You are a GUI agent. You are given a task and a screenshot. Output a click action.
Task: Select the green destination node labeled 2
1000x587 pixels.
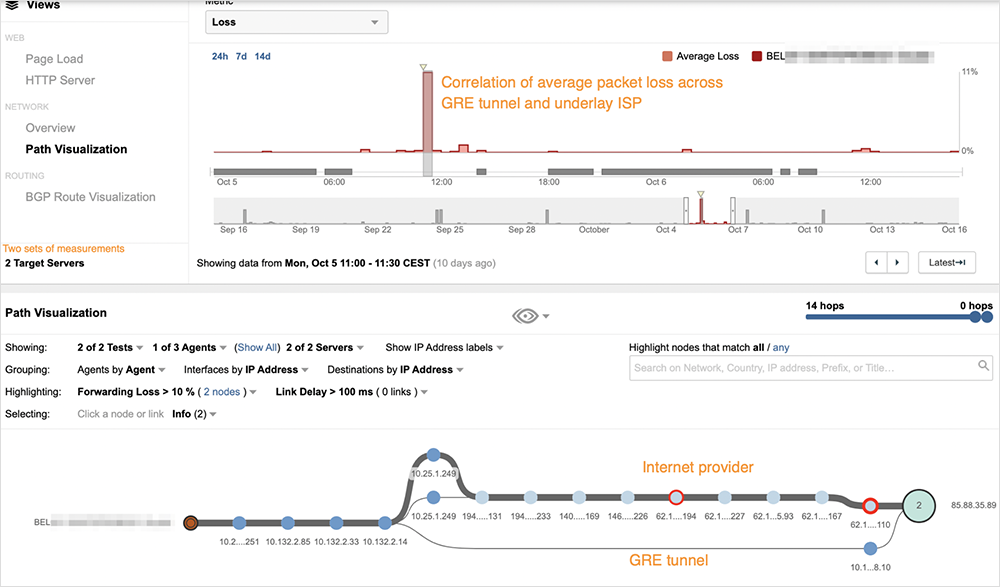[x=921, y=507]
